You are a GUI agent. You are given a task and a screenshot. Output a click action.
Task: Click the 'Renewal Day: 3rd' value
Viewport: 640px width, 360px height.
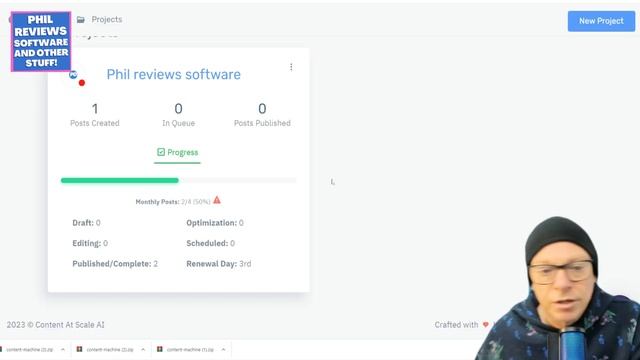218,264
